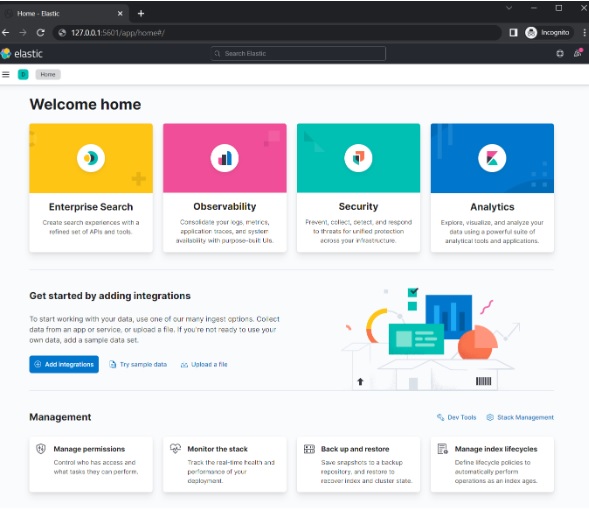589x513 pixels.
Task: Click the blue Analytics card banner
Action: pyautogui.click(x=492, y=158)
